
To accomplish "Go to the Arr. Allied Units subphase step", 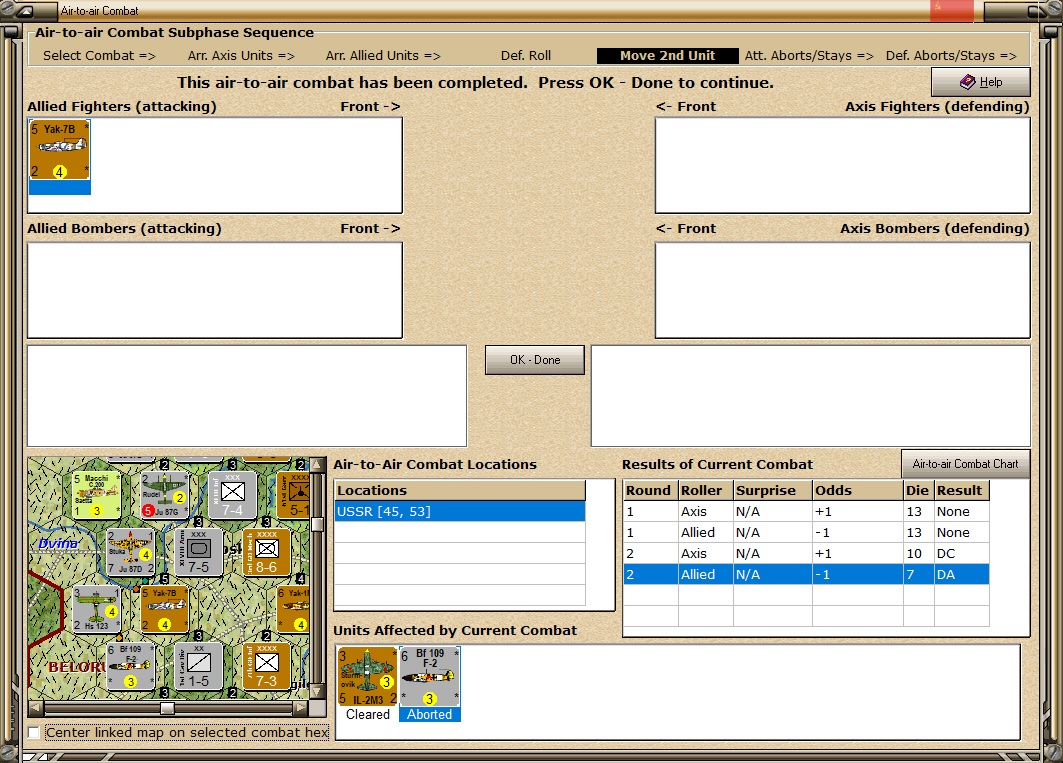I will coord(383,56).
